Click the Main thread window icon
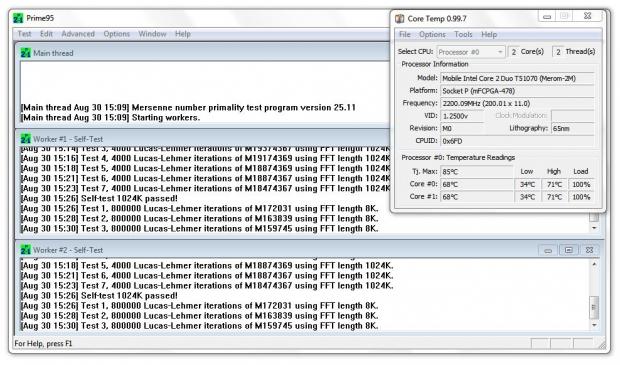 pos(25,53)
